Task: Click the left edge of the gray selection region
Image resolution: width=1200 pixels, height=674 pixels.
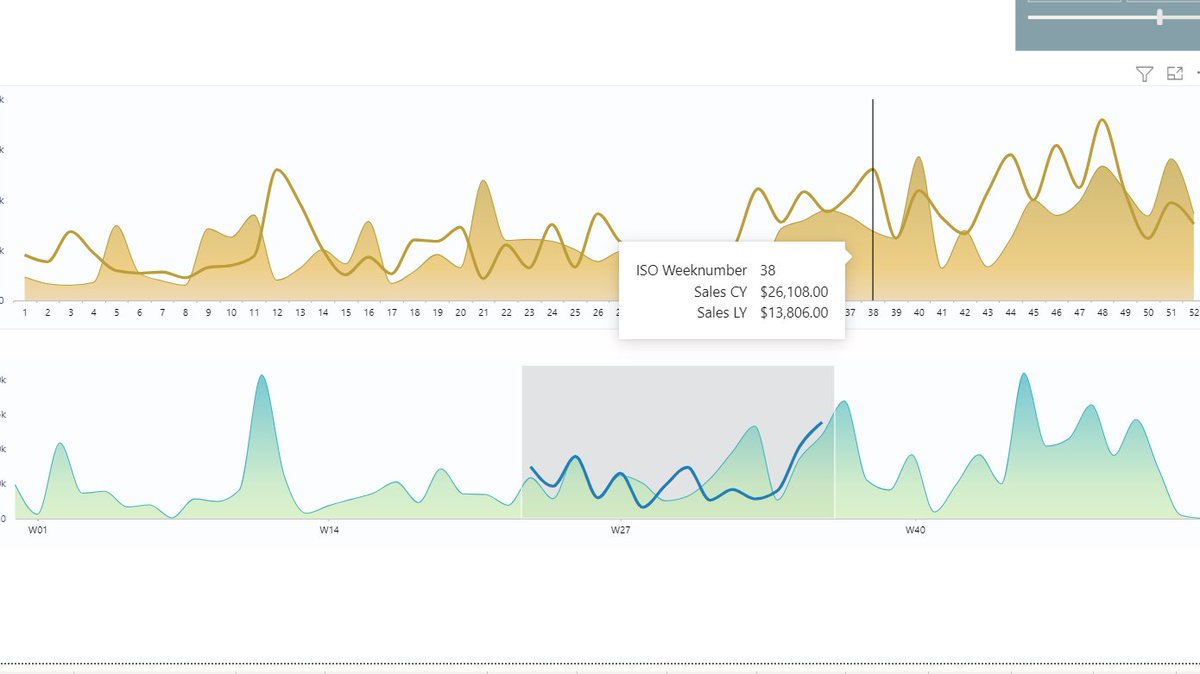Action: pyautogui.click(x=523, y=440)
